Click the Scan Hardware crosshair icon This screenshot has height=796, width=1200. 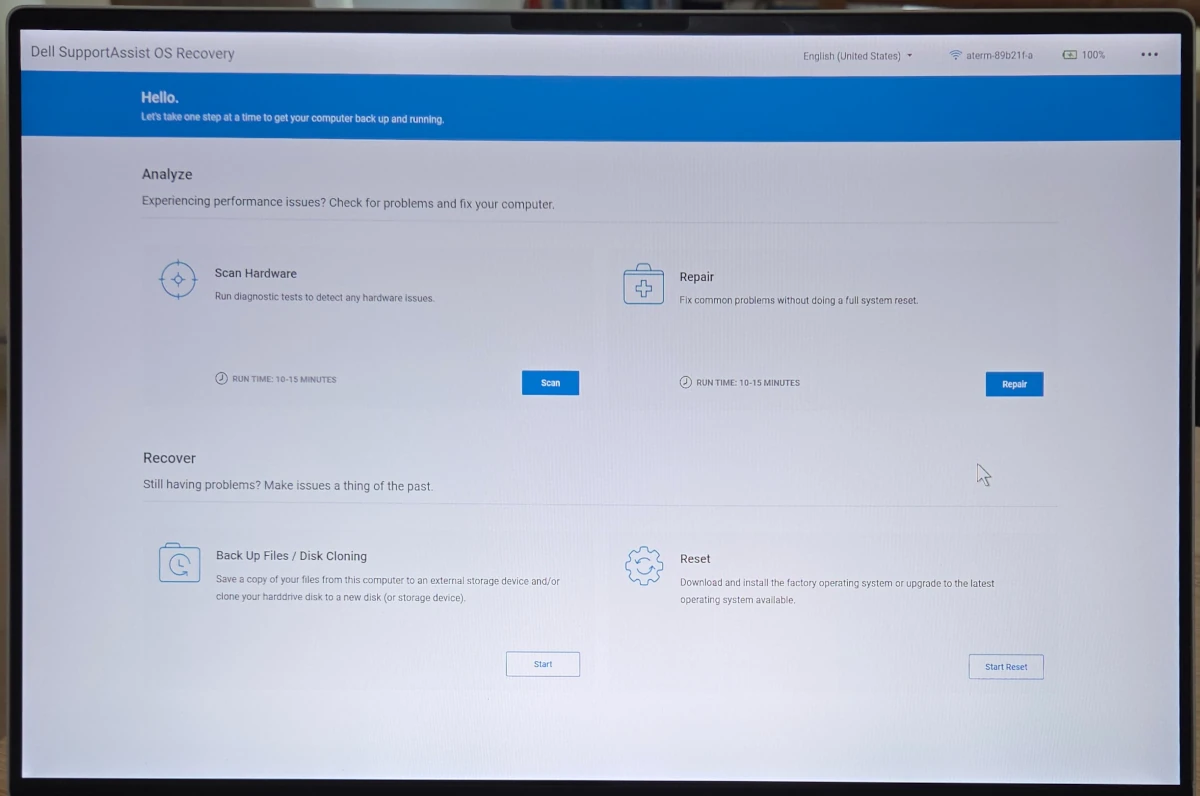[178, 279]
